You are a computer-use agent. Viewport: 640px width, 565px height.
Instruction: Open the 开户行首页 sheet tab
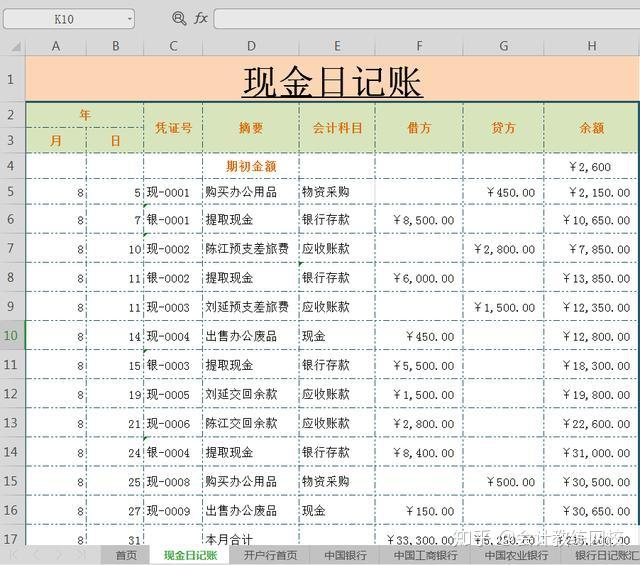(270, 555)
